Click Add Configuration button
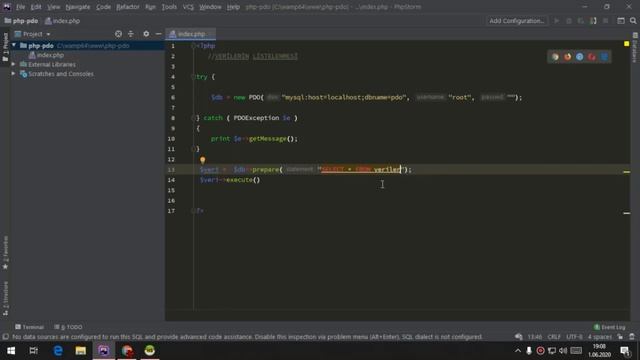The image size is (640, 360). (516, 21)
